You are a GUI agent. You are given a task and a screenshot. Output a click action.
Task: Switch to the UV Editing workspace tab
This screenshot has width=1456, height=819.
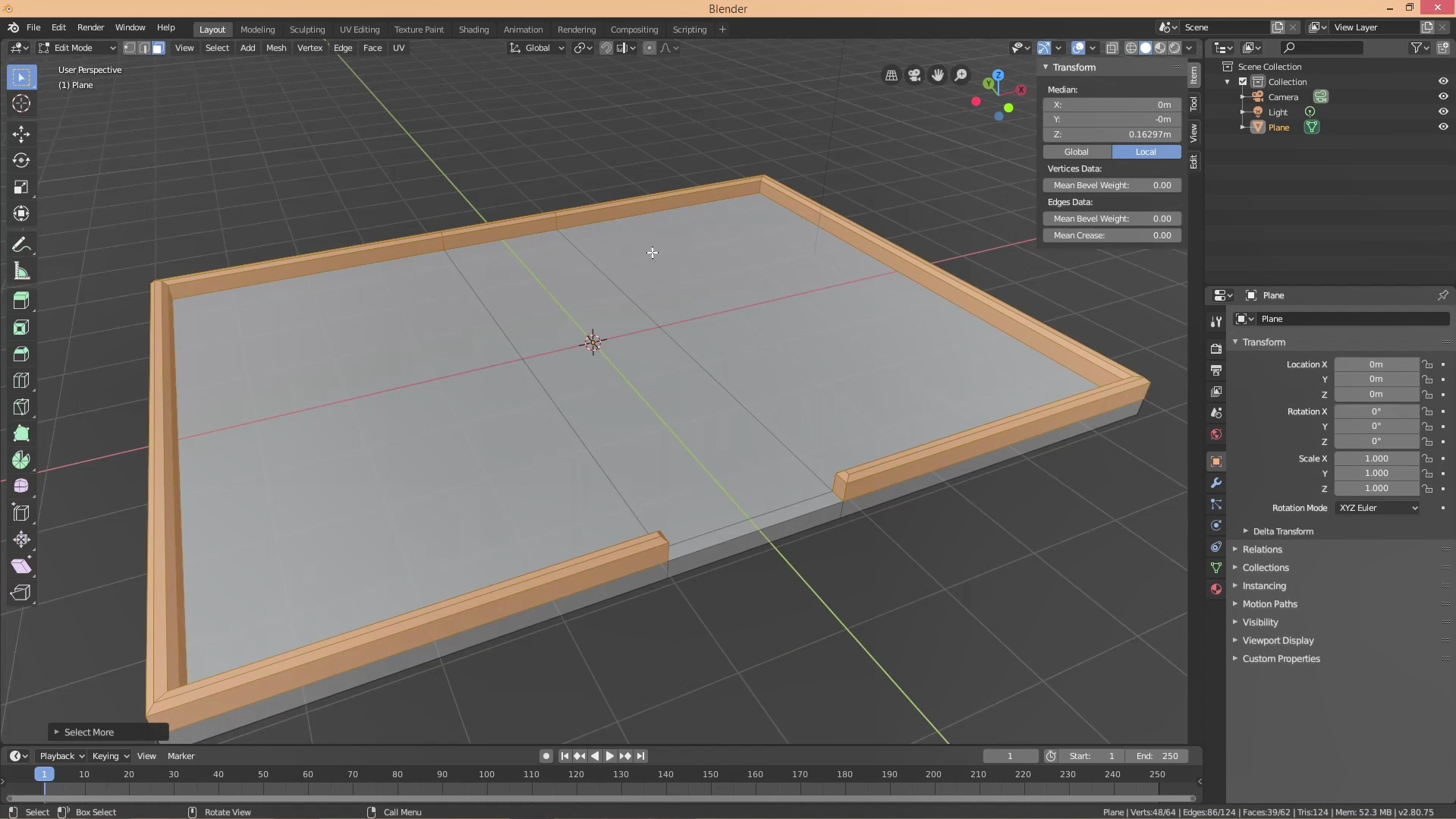(x=360, y=30)
